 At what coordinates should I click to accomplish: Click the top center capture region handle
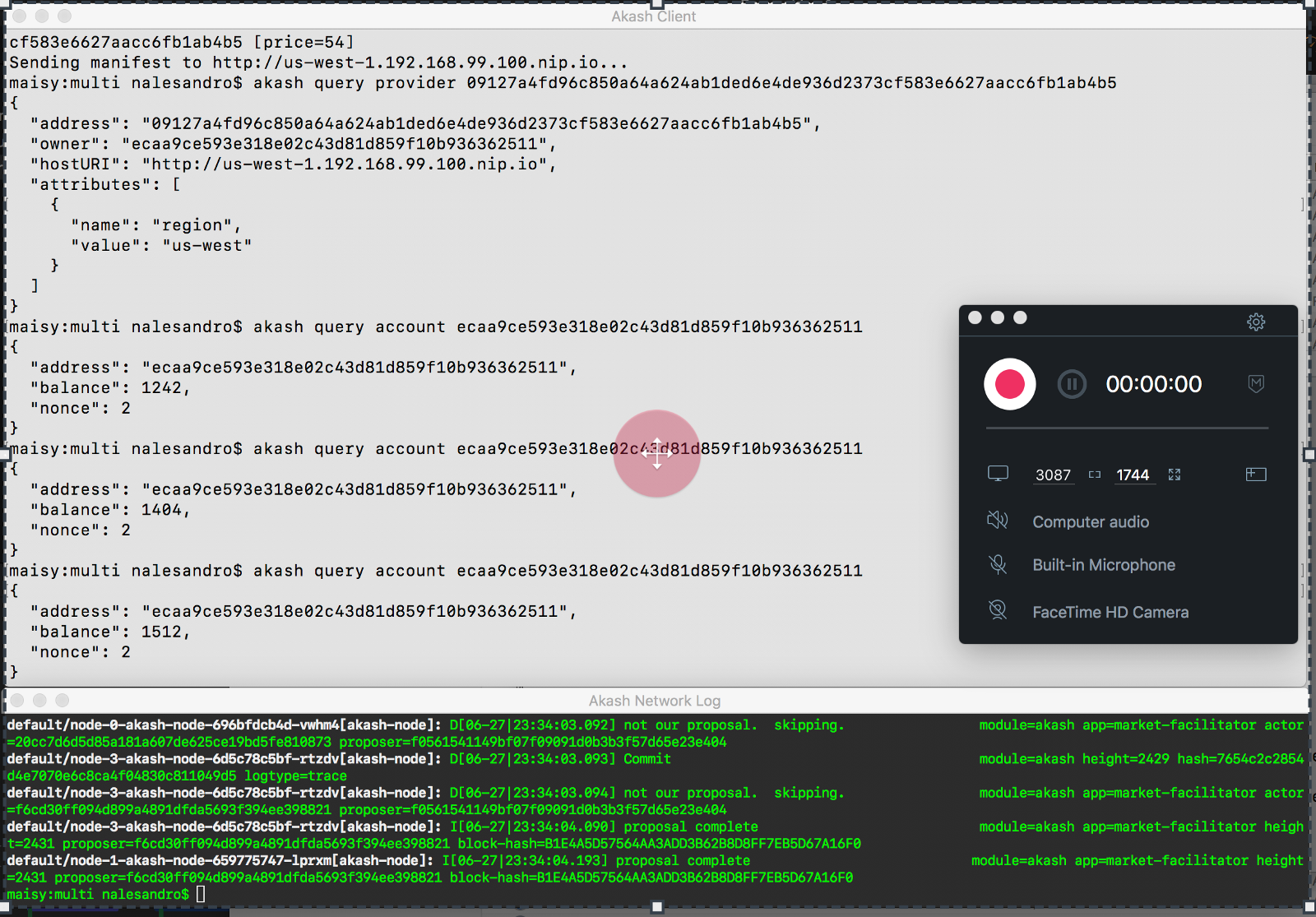tap(657, 4)
